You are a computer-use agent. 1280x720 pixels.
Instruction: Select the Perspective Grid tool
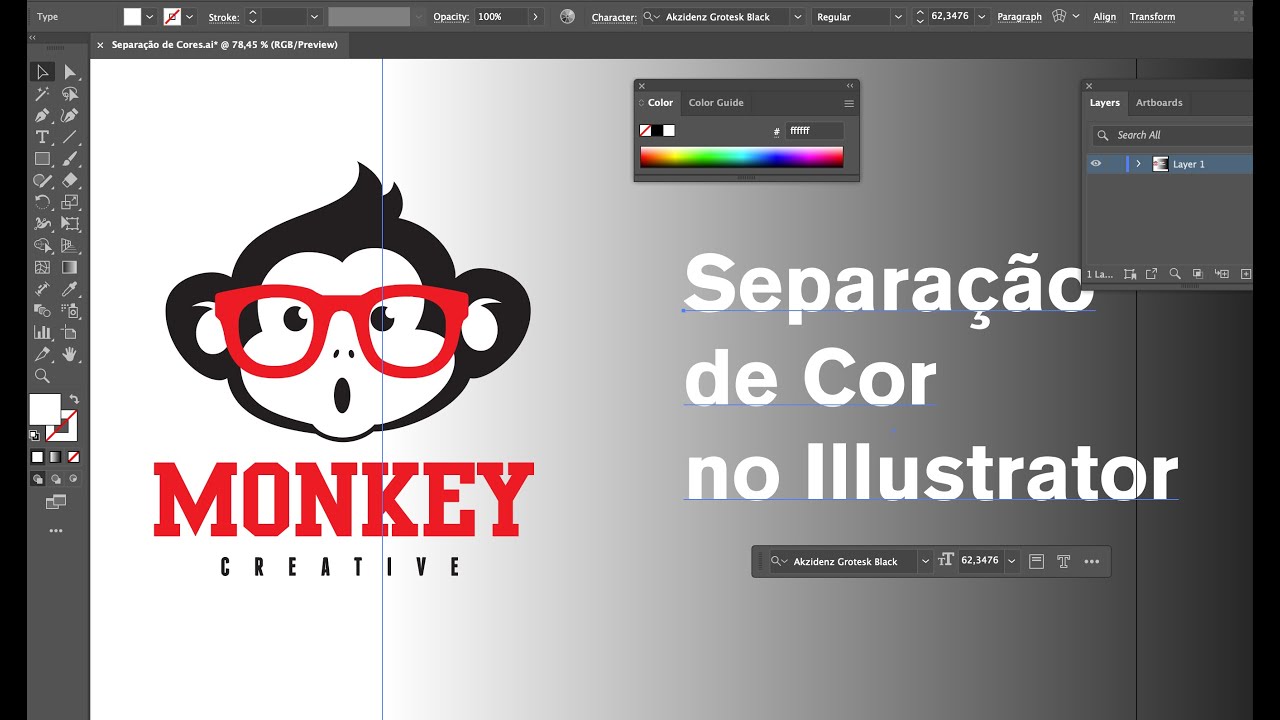(70, 246)
